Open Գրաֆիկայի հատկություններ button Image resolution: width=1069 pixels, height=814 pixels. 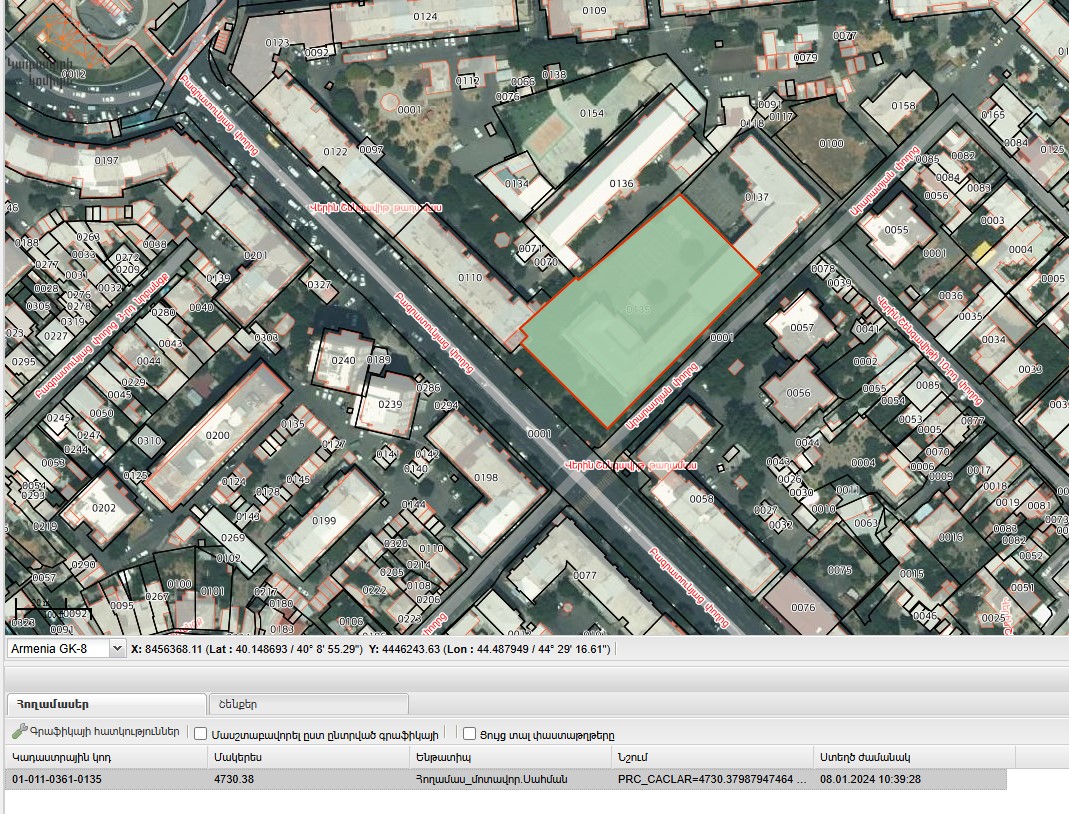coord(97,732)
